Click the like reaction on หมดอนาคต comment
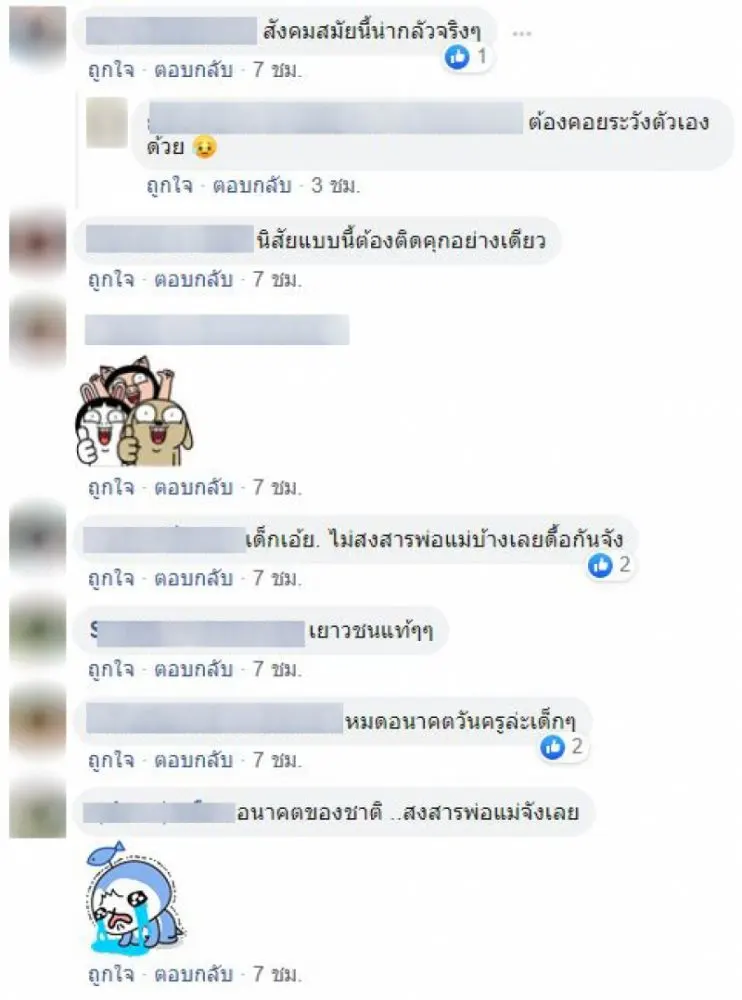Image resolution: width=742 pixels, height=1000 pixels. pyautogui.click(x=553, y=747)
